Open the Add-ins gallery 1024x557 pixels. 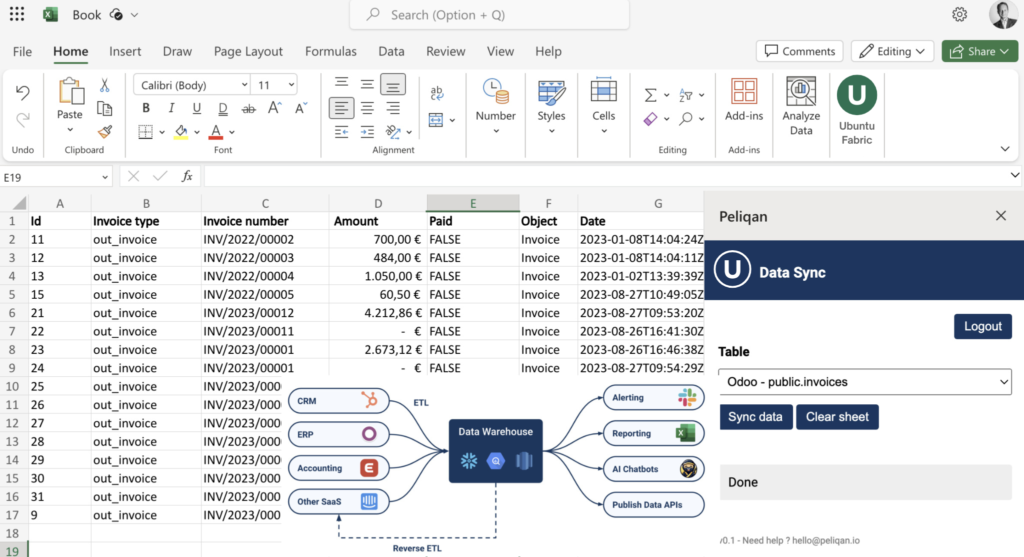[744, 99]
